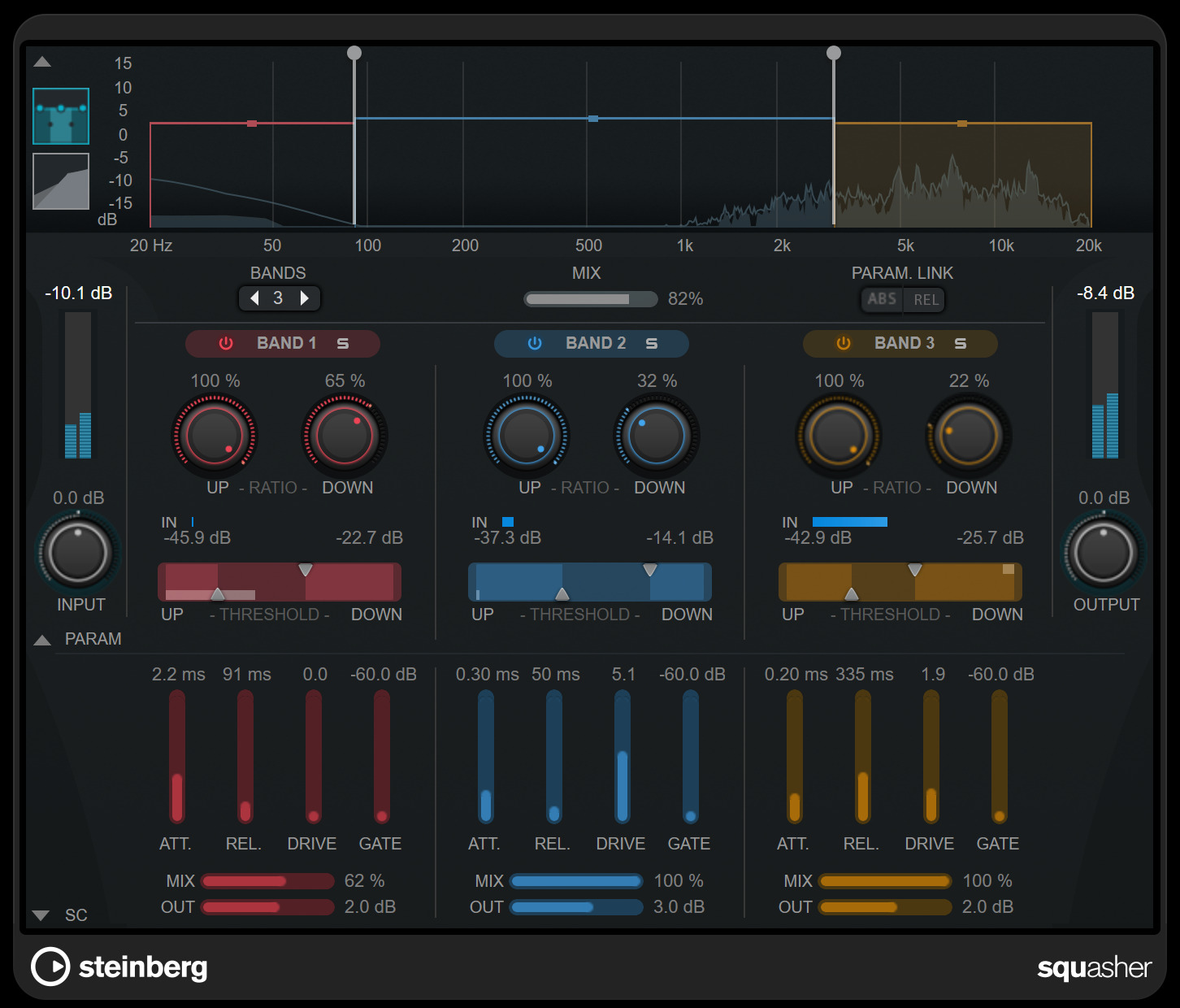
Task: Solo Band 1 with S button
Action: coord(343,344)
